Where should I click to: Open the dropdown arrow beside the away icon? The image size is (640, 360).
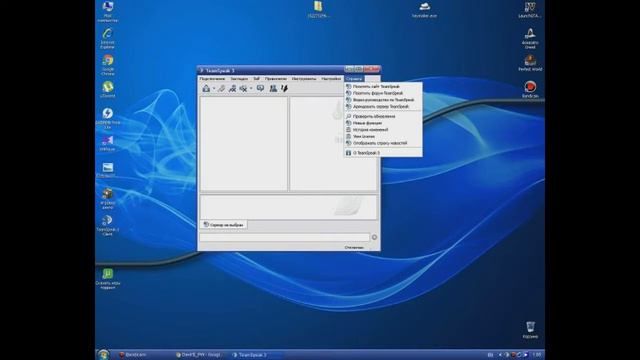point(251,89)
